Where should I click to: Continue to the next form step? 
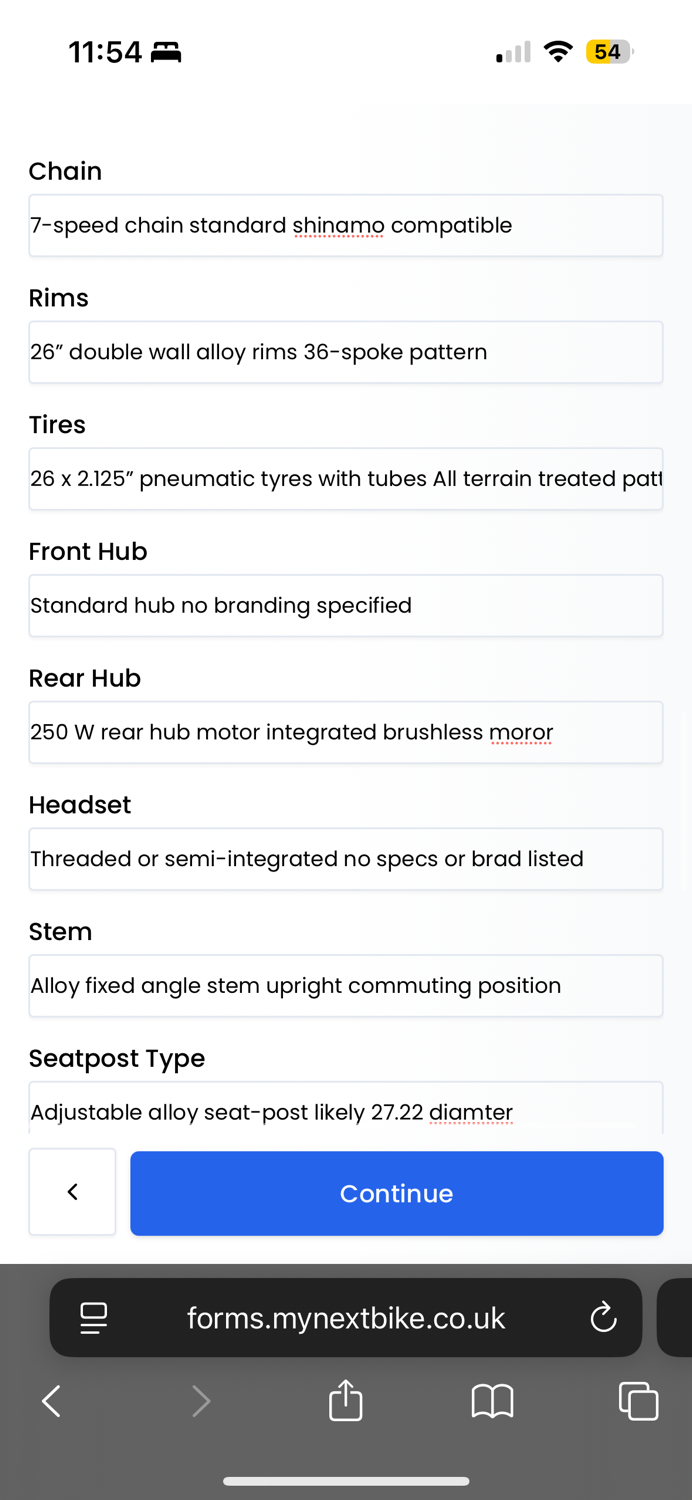397,1193
